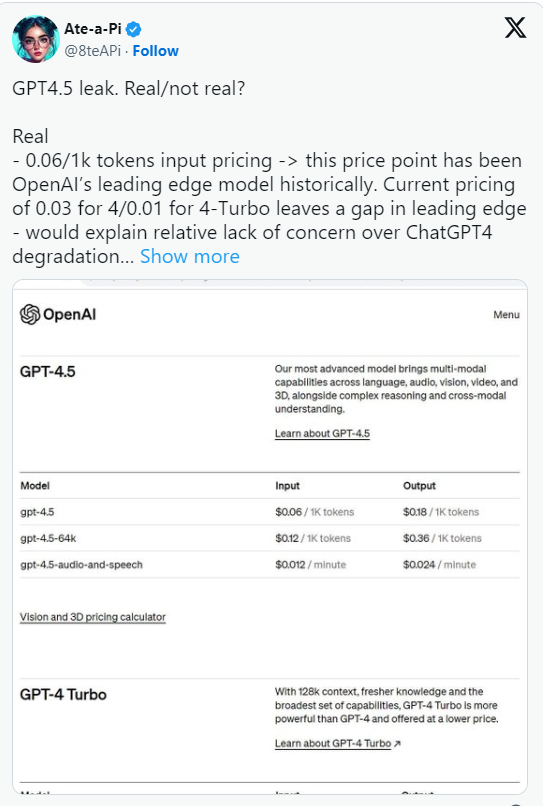Open the Learn about GPT-4 Turbo link
Screen dimensions: 543x806
(333, 743)
